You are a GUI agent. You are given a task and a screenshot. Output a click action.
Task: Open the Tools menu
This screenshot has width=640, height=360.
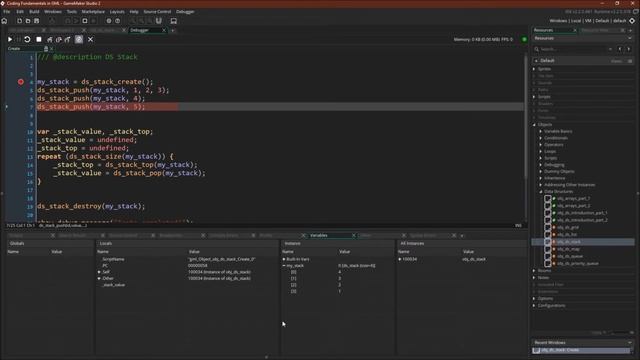(x=71, y=12)
